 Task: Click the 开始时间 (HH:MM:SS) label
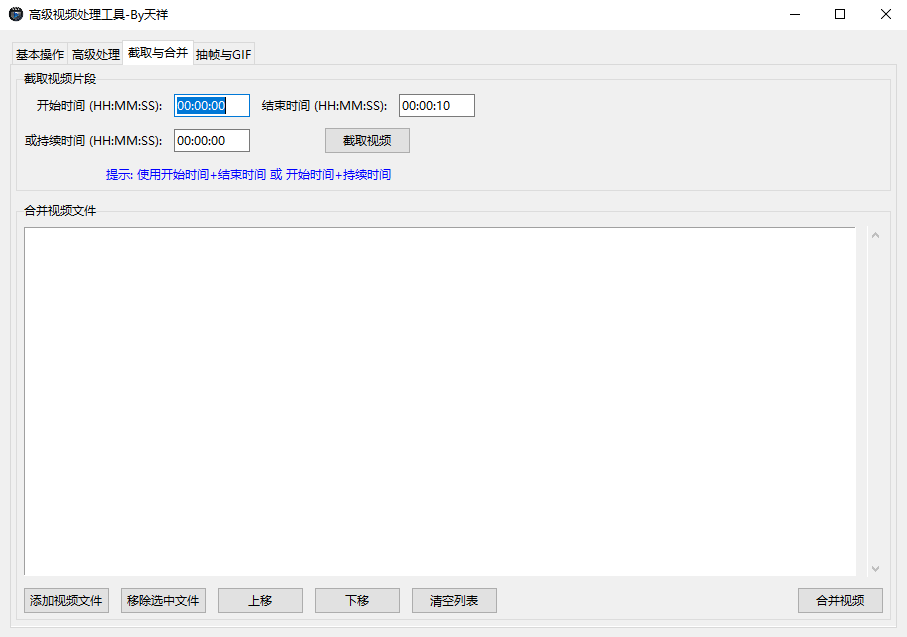(99, 106)
